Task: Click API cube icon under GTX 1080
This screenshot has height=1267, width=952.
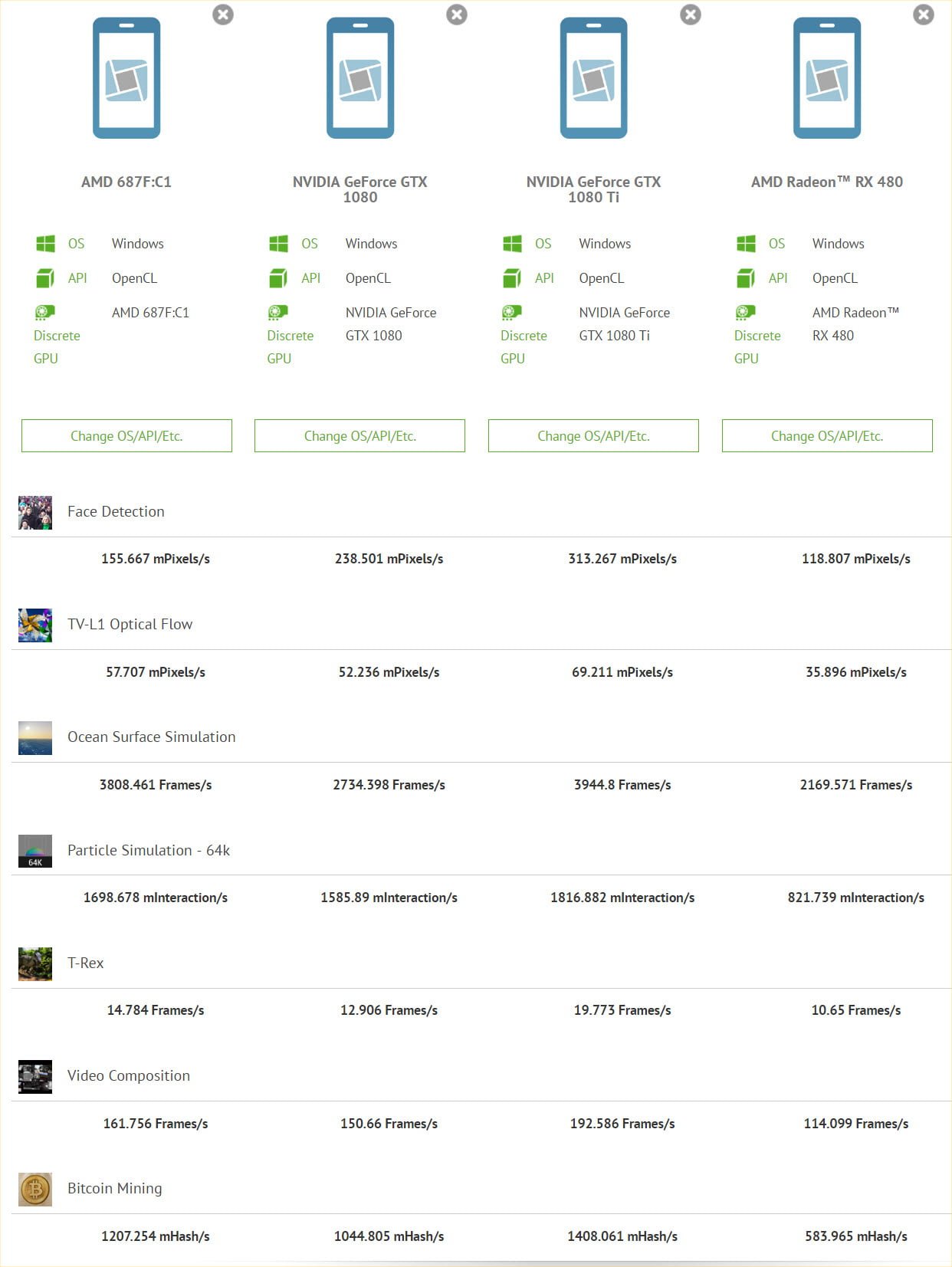Action: tap(279, 278)
